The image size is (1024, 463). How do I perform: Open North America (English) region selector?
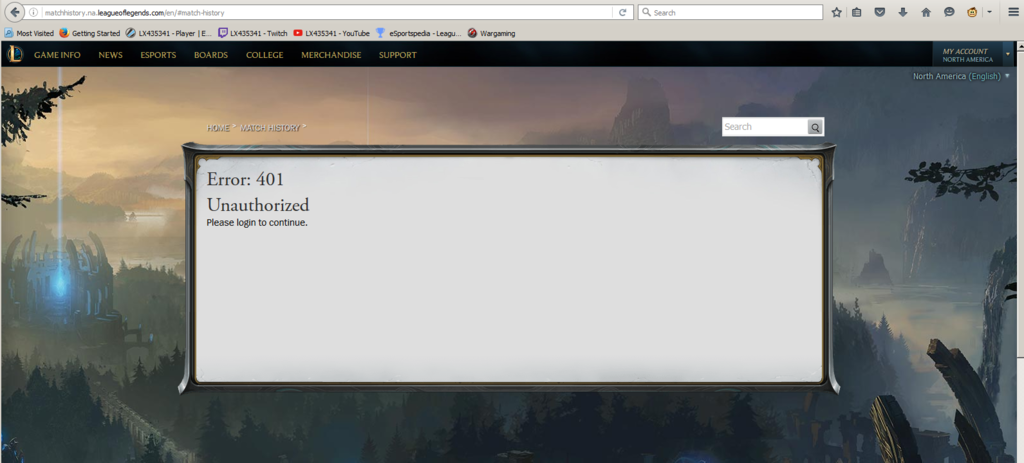(961, 76)
